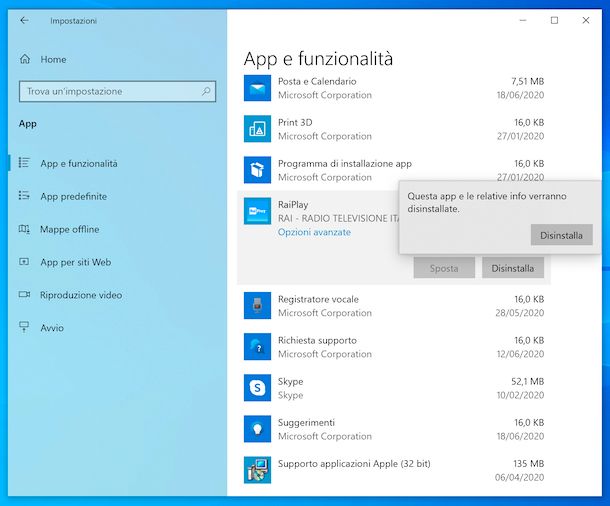Click the uninstall confirmation message text
This screenshot has width=610, height=506.
click(x=487, y=202)
